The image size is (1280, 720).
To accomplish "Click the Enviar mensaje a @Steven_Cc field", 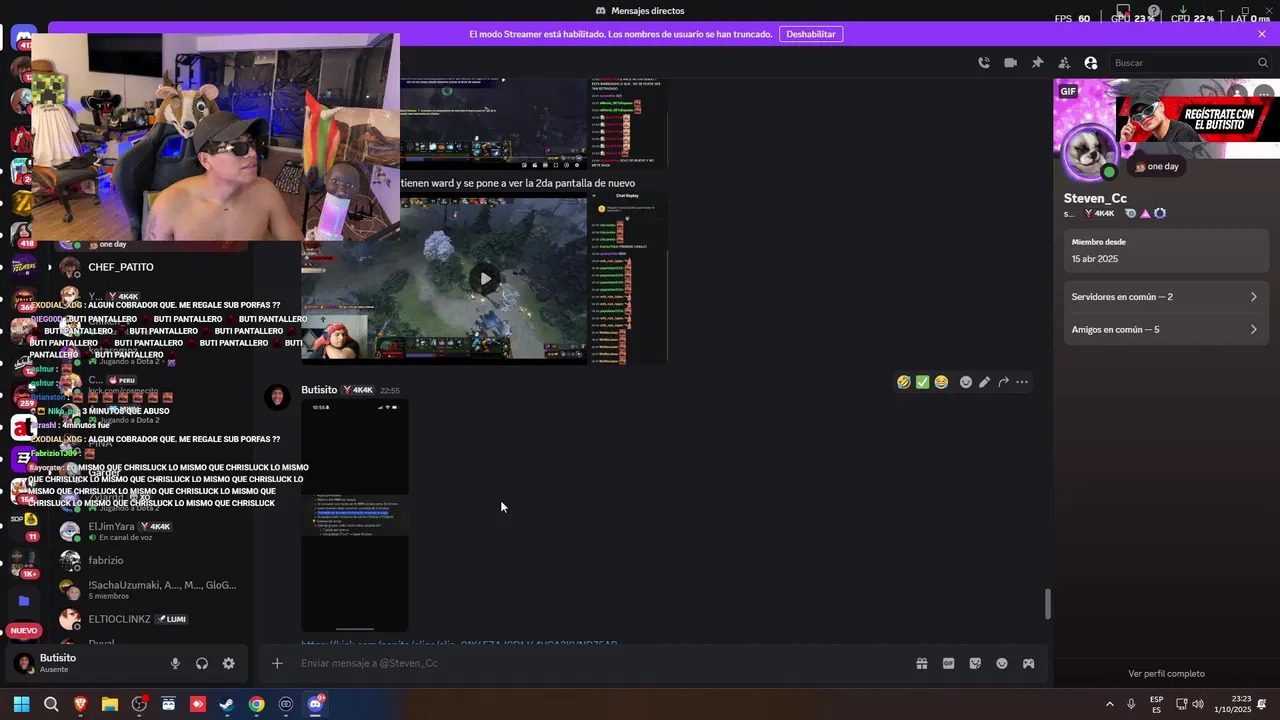I will [x=600, y=664].
